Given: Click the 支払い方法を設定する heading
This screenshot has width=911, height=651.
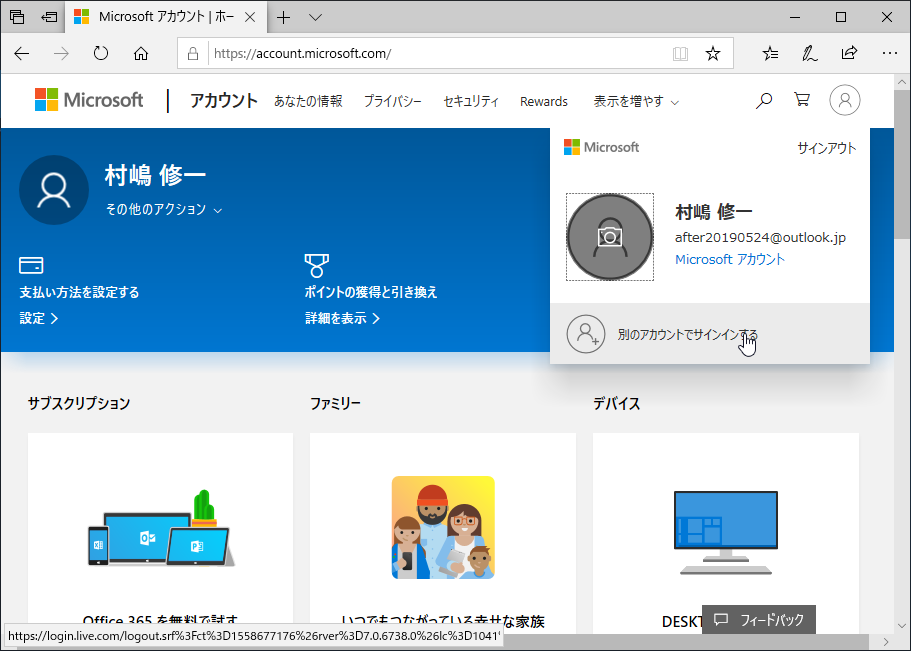Looking at the screenshot, I should (x=80, y=292).
